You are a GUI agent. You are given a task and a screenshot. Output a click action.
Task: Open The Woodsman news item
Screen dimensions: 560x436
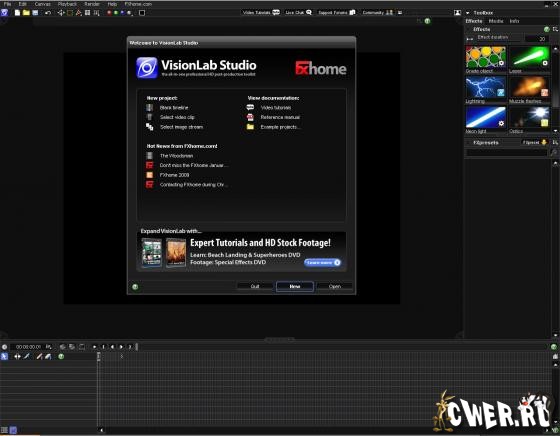click(x=176, y=156)
